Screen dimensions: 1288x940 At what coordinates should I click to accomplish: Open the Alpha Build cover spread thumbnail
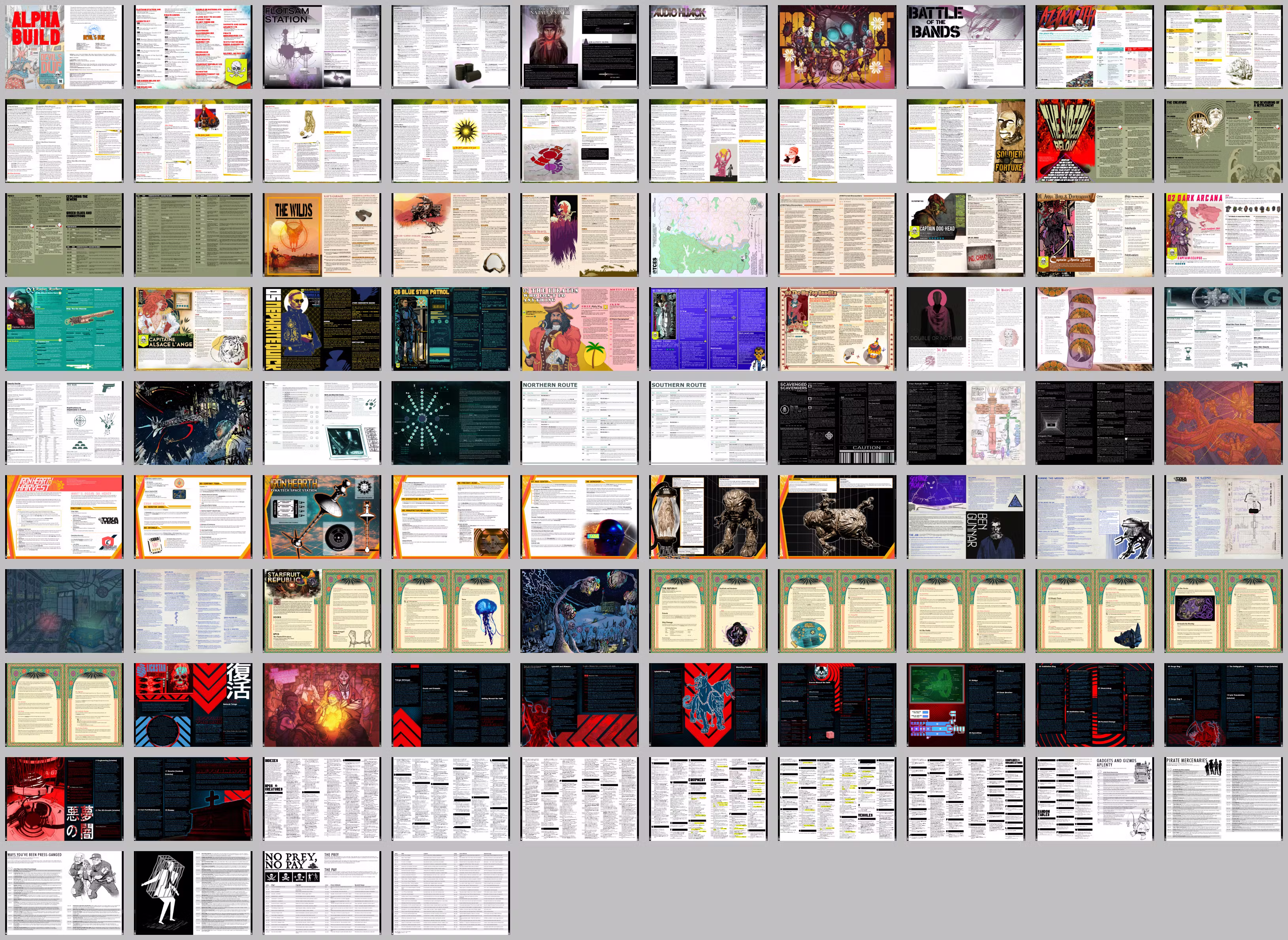coord(64,47)
